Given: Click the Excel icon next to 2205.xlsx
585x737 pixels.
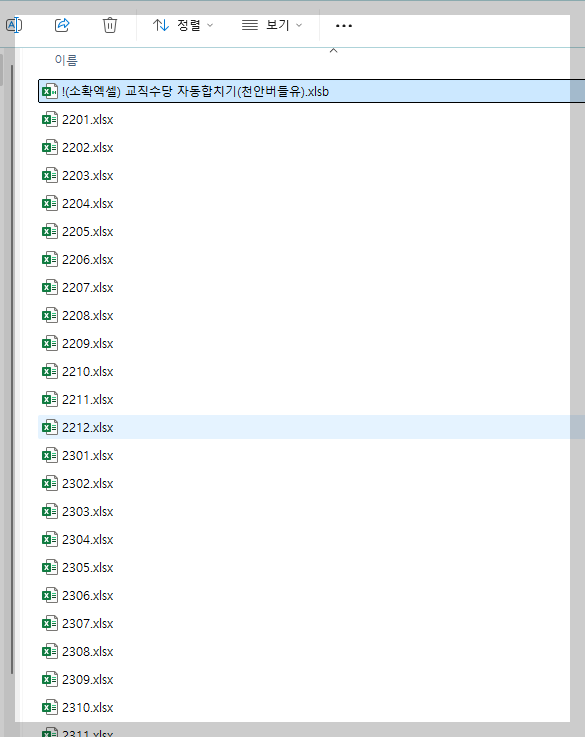Looking at the screenshot, I should (x=50, y=231).
